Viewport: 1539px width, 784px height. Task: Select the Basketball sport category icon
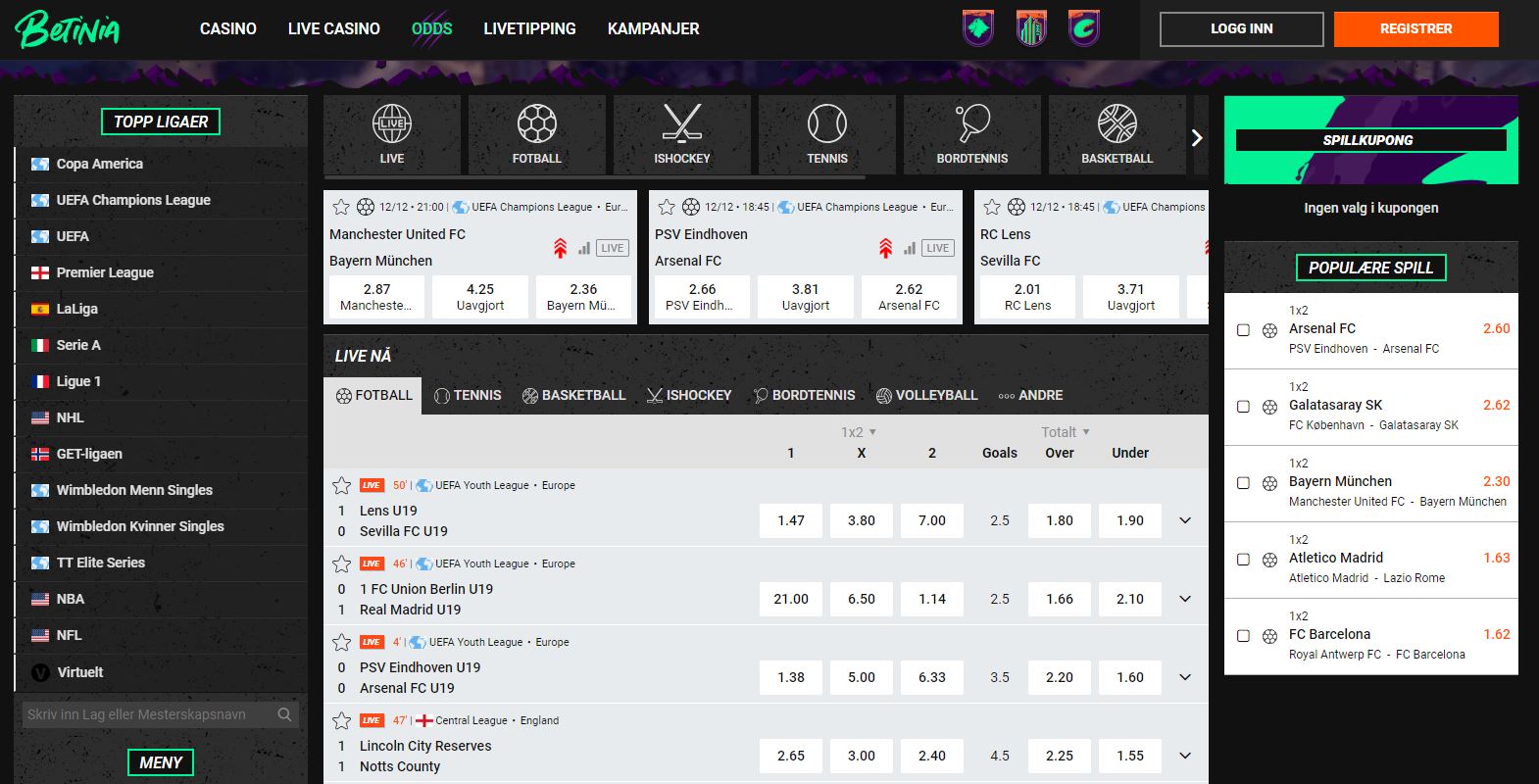[1117, 125]
